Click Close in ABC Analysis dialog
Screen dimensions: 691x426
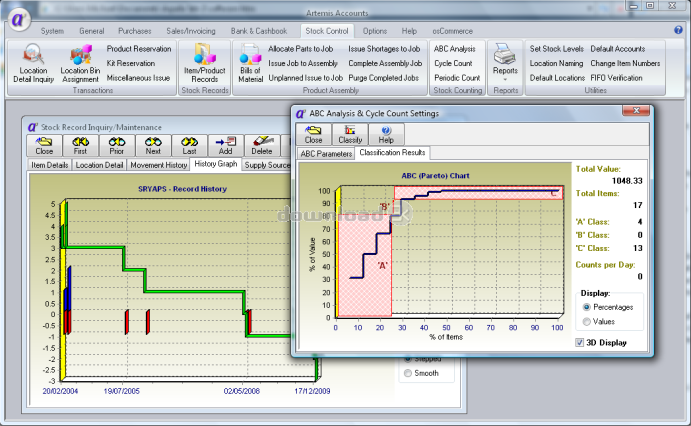coord(313,135)
